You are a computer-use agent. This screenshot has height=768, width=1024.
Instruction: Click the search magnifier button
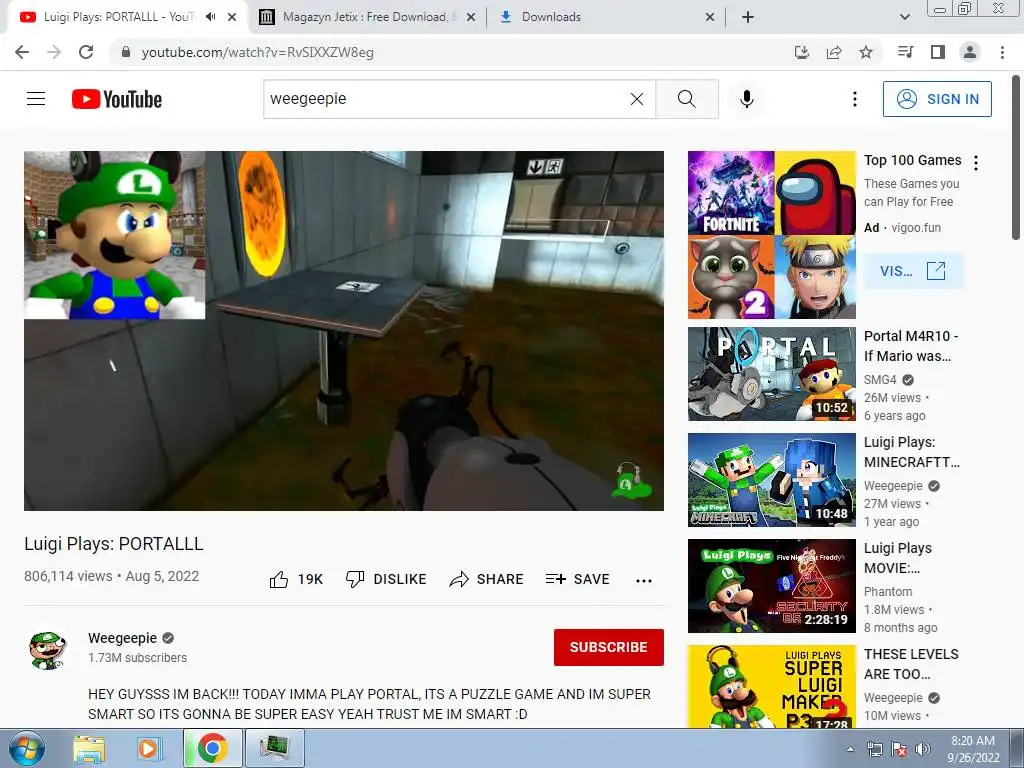pyautogui.click(x=686, y=99)
